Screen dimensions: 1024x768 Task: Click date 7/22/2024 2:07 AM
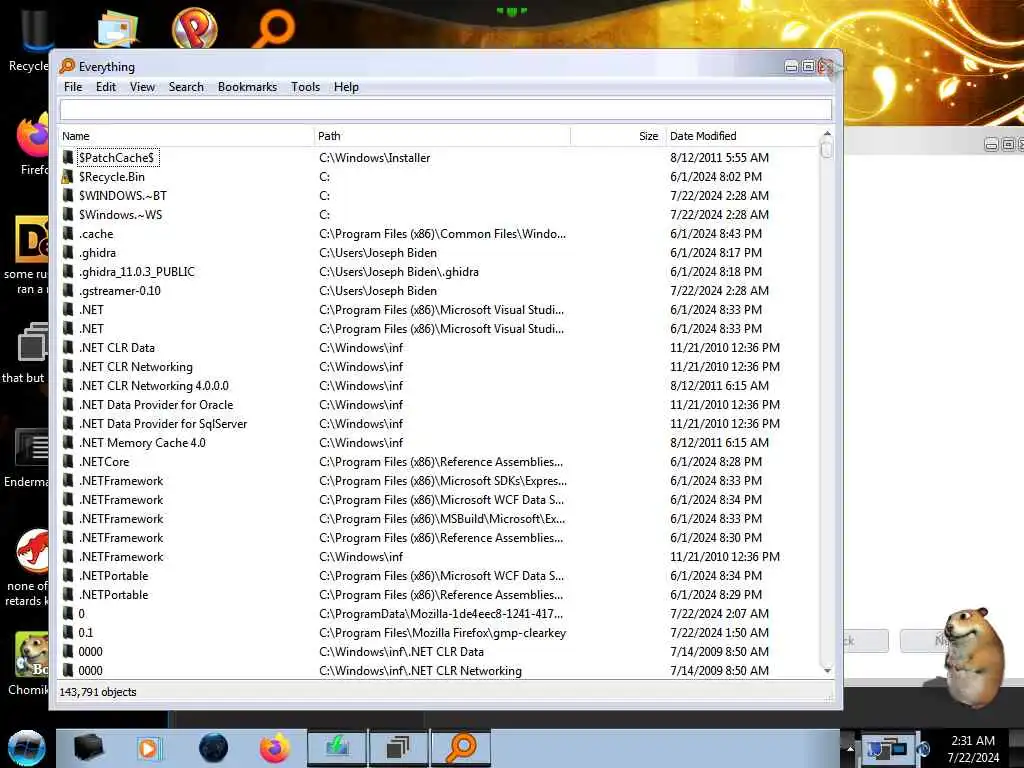tap(719, 613)
